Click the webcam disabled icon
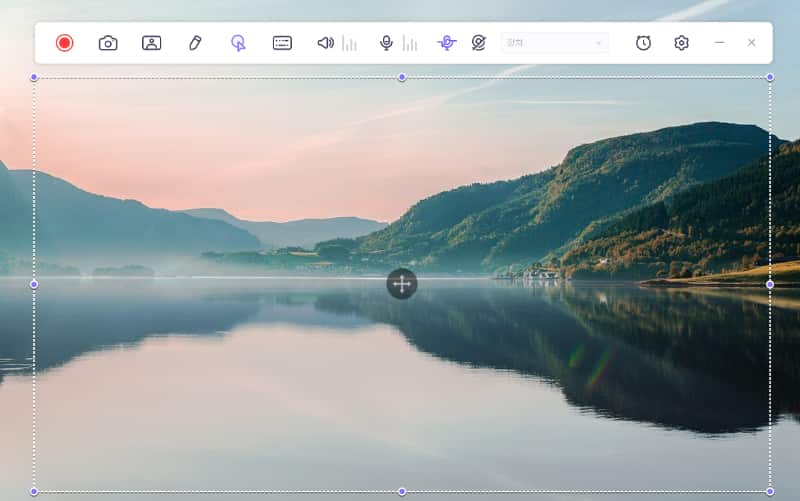The image size is (800, 501). coord(478,43)
